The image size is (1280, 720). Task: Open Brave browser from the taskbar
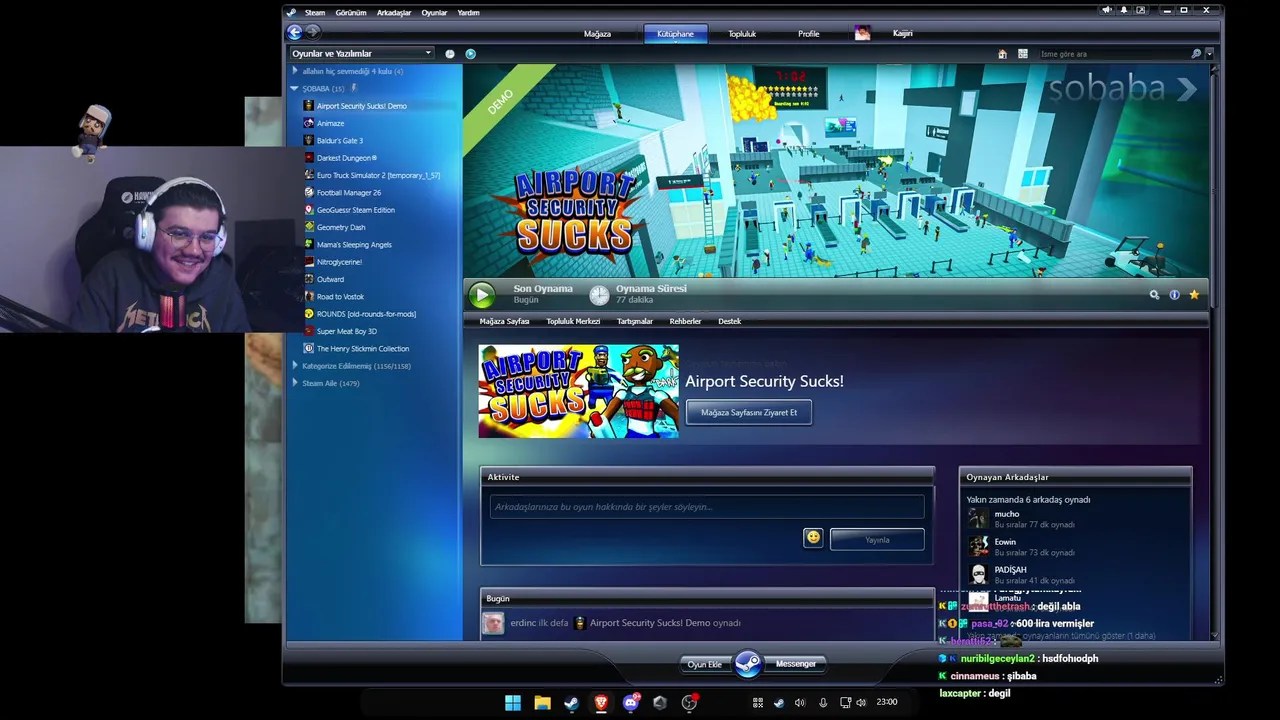coord(601,702)
